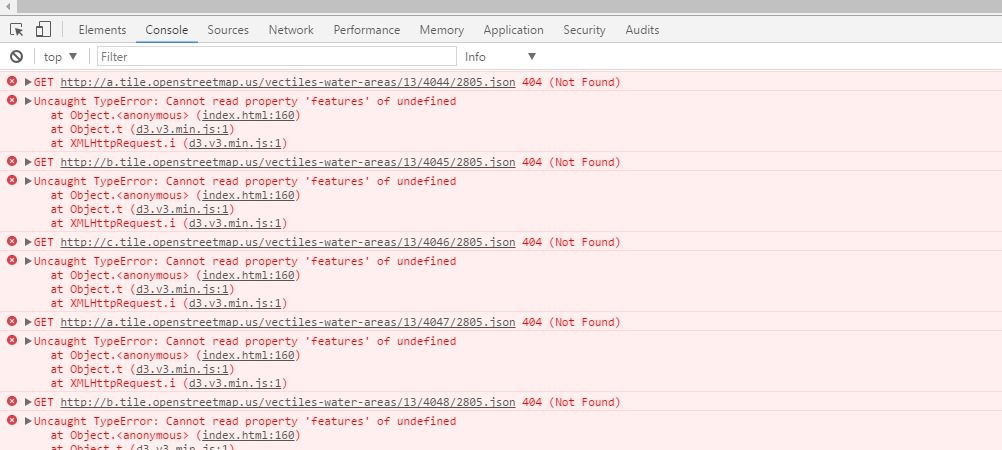1002x450 pixels.
Task: Open the Network tab
Action: point(291,30)
